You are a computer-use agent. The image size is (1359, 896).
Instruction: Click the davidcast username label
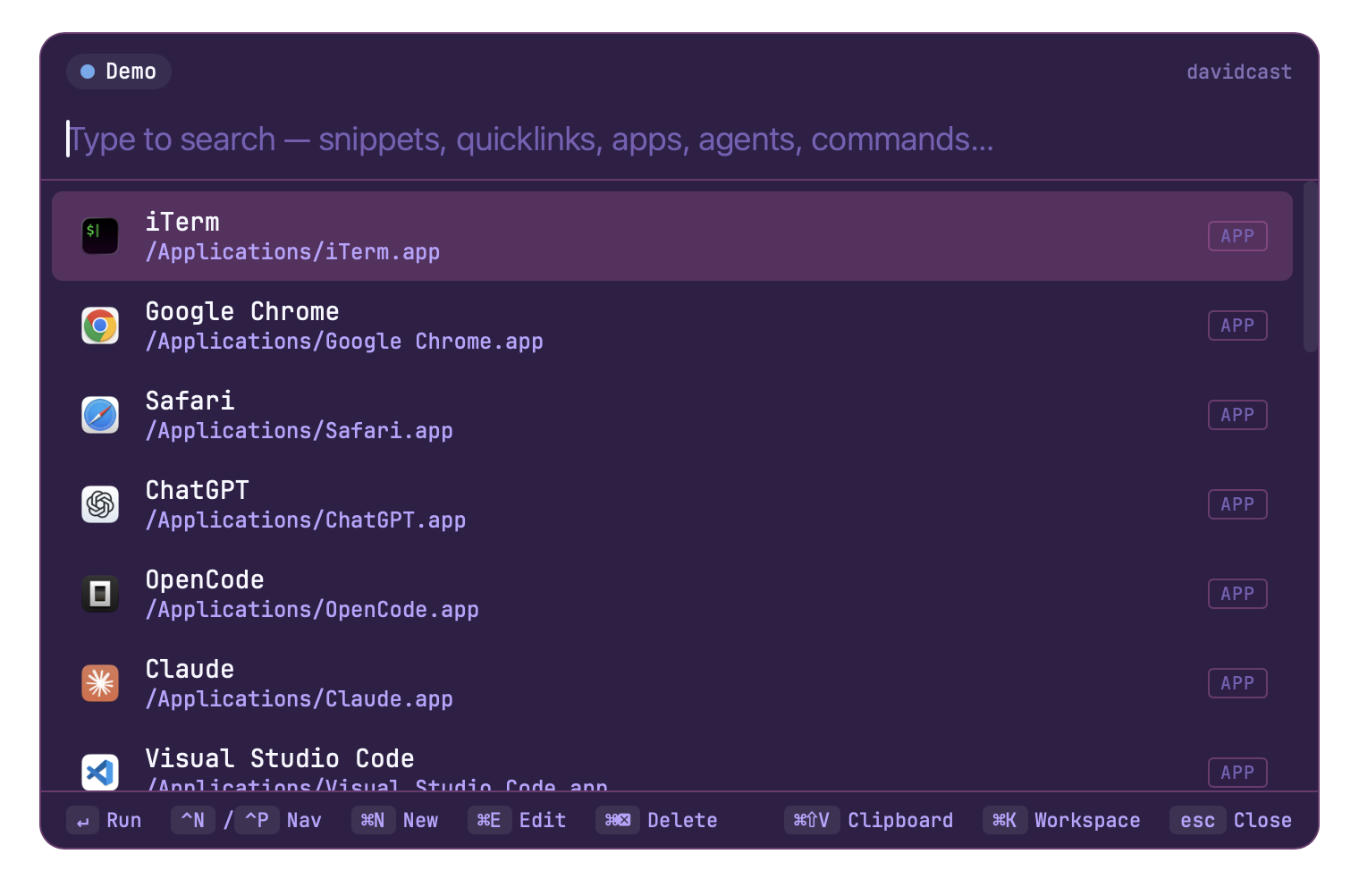pyautogui.click(x=1239, y=72)
